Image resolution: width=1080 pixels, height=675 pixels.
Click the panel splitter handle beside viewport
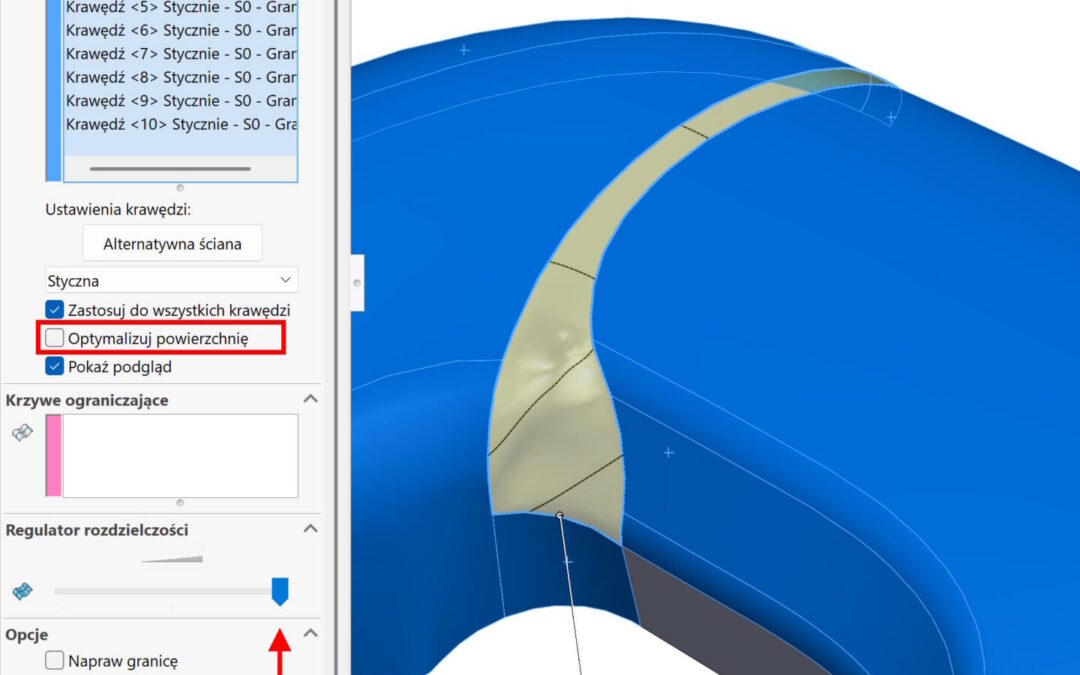pyautogui.click(x=357, y=283)
